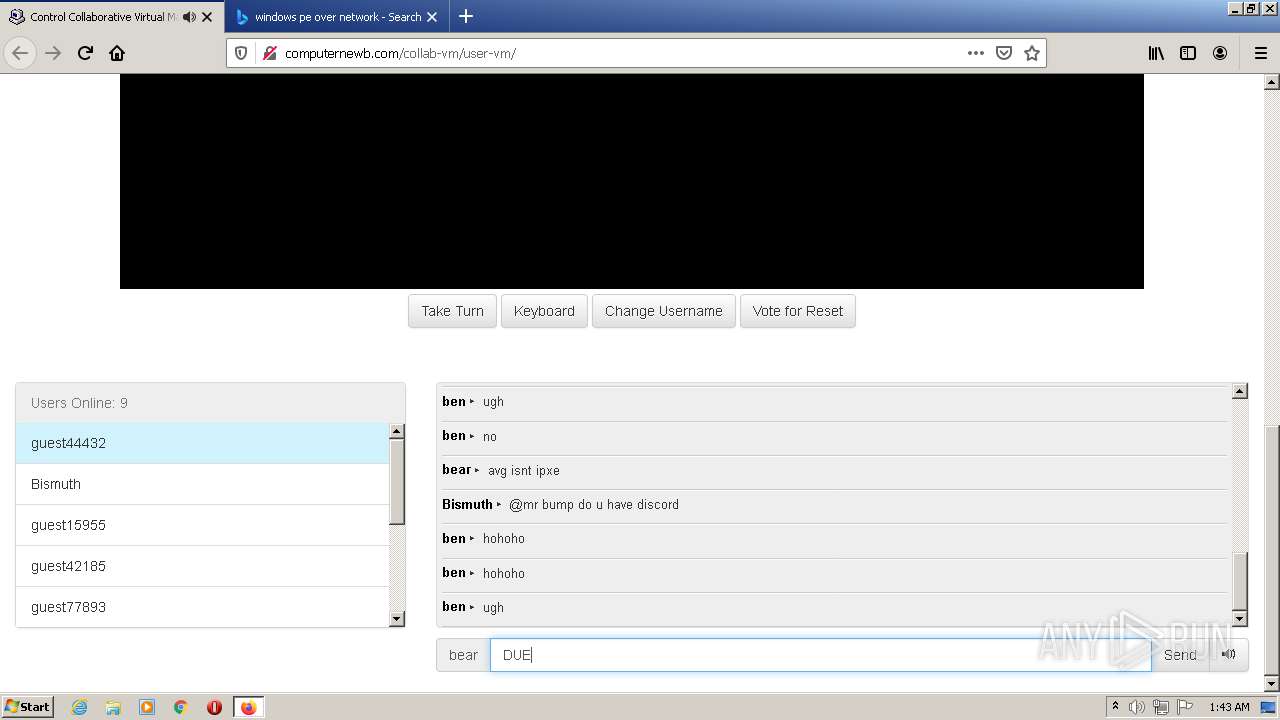Screen dimensions: 1280x720
Task: Click the chat message input field
Action: 820,655
